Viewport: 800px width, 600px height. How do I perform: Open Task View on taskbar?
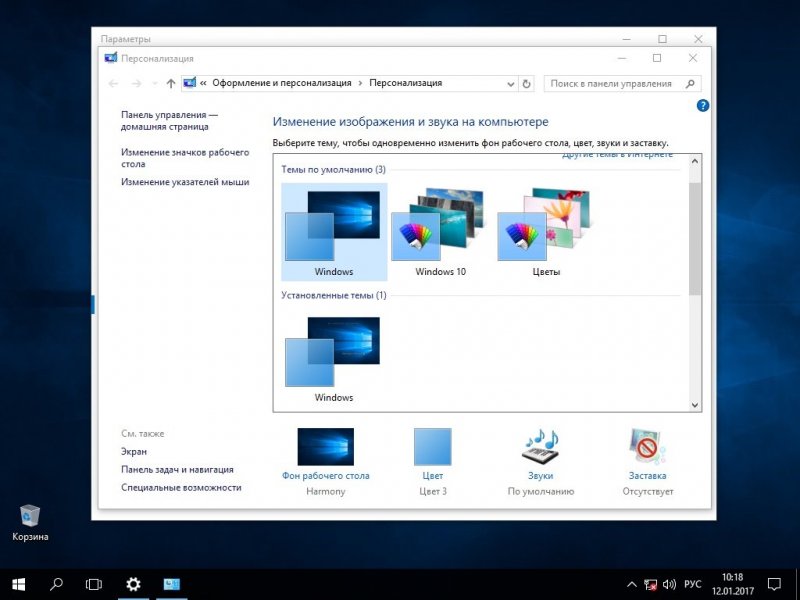click(94, 584)
